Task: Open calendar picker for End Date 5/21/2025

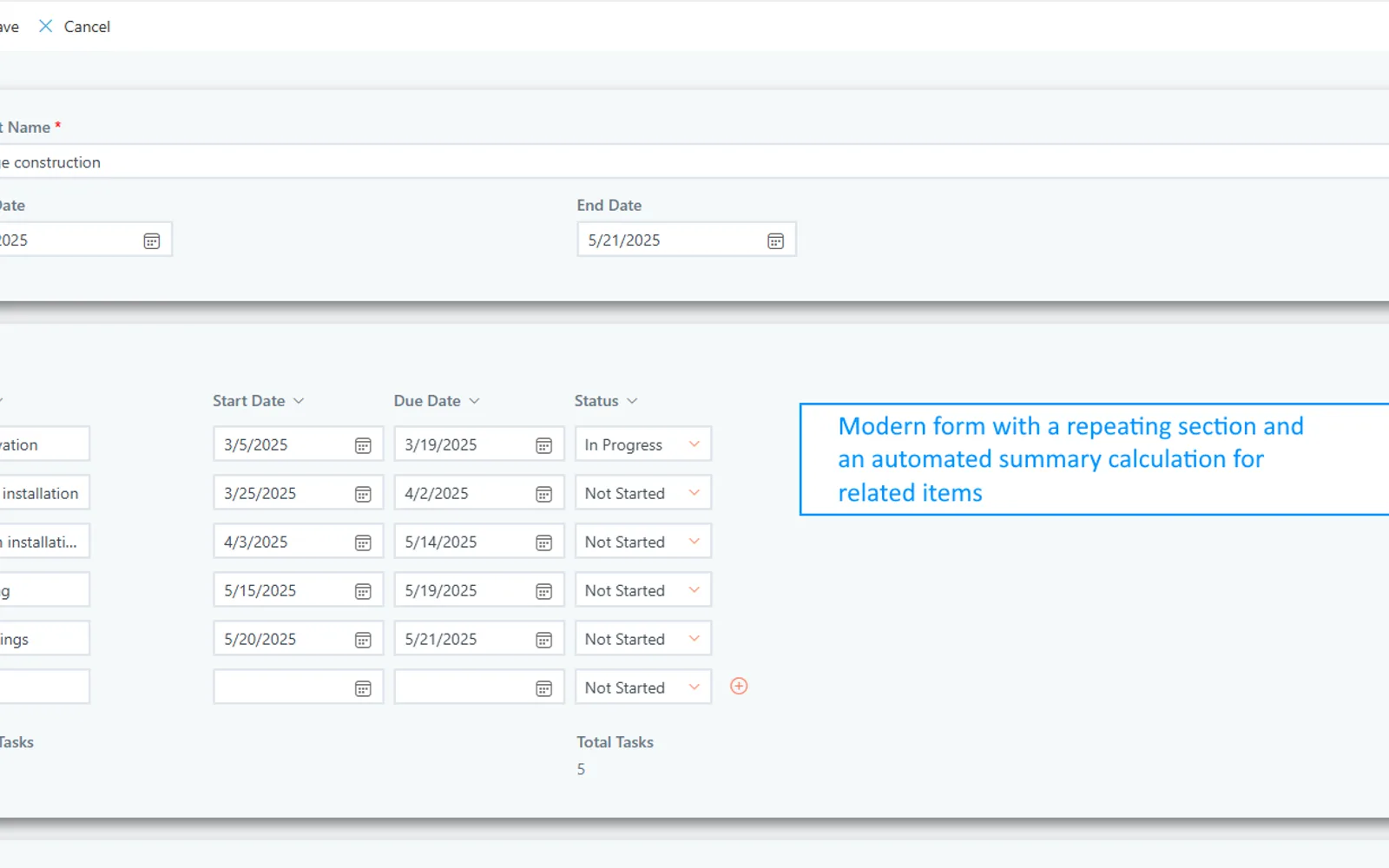Action: click(775, 240)
